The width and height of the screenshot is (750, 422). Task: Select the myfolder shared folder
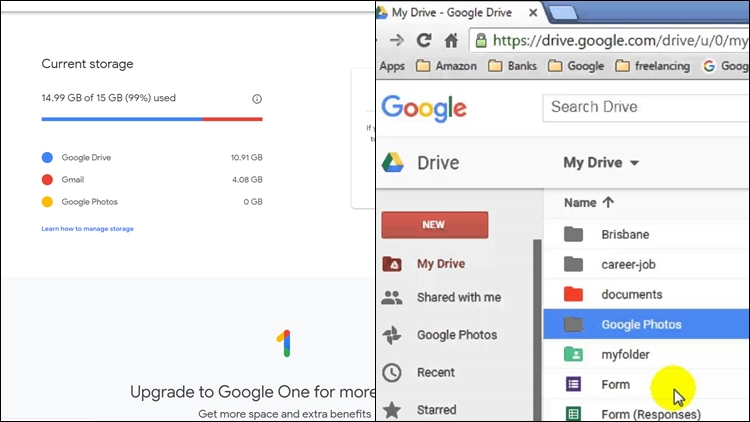point(646,355)
